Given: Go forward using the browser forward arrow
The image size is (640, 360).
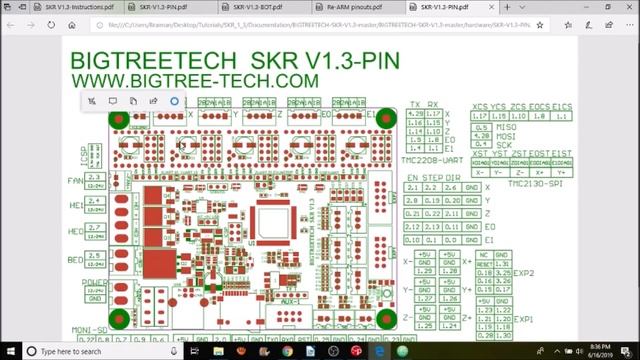Looking at the screenshot, I should (31, 25).
